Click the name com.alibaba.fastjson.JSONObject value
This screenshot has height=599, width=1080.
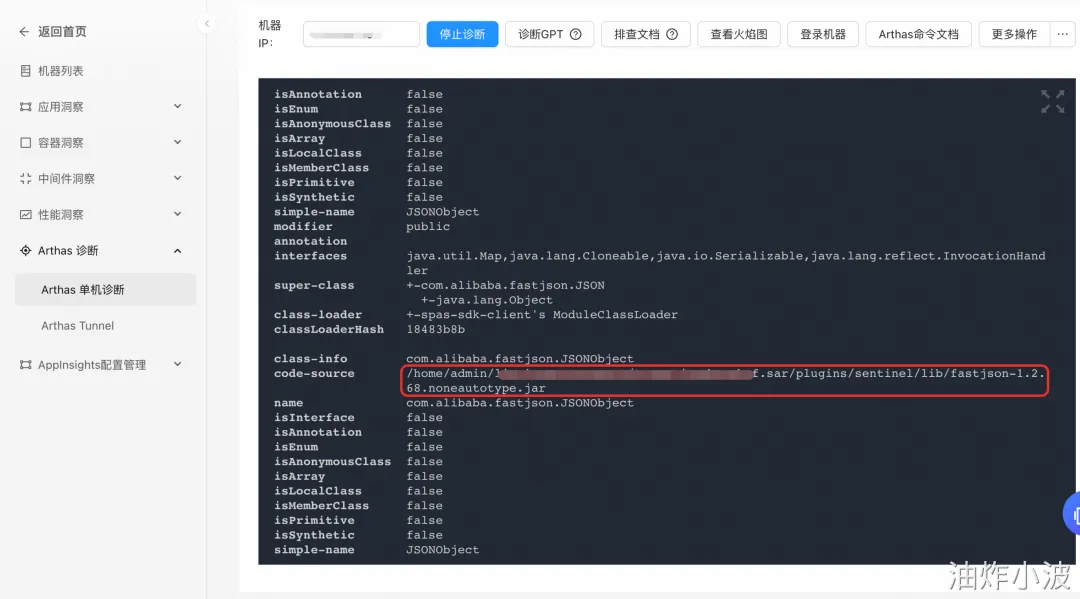click(519, 403)
